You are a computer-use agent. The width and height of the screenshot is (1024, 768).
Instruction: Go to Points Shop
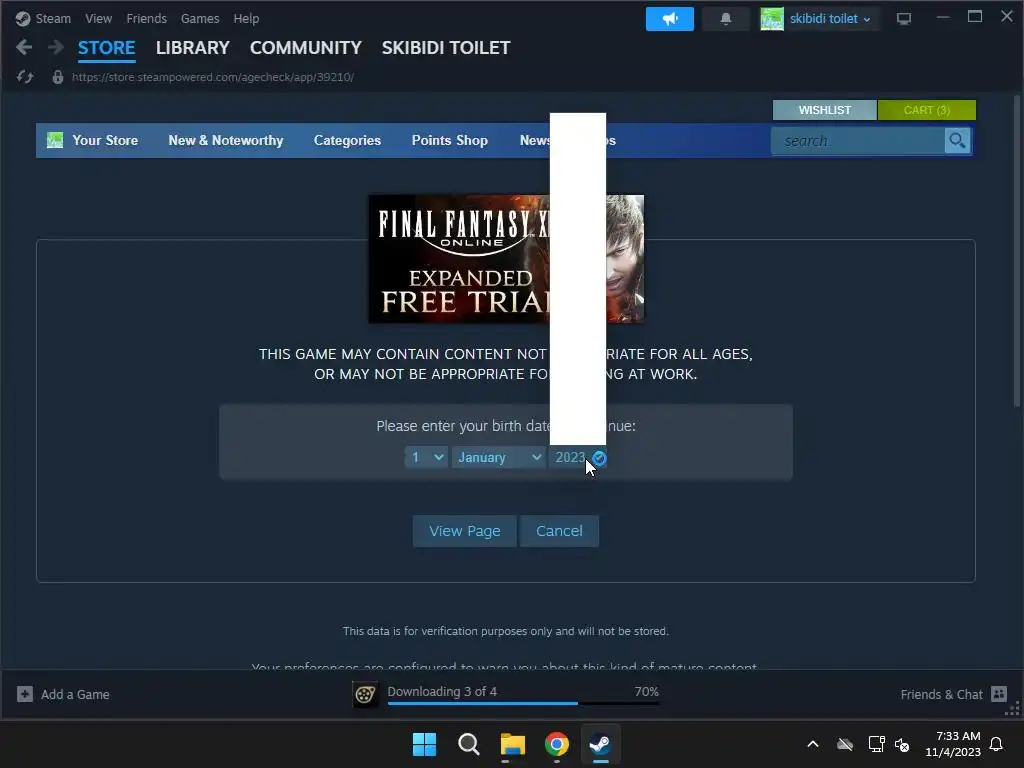coord(450,140)
